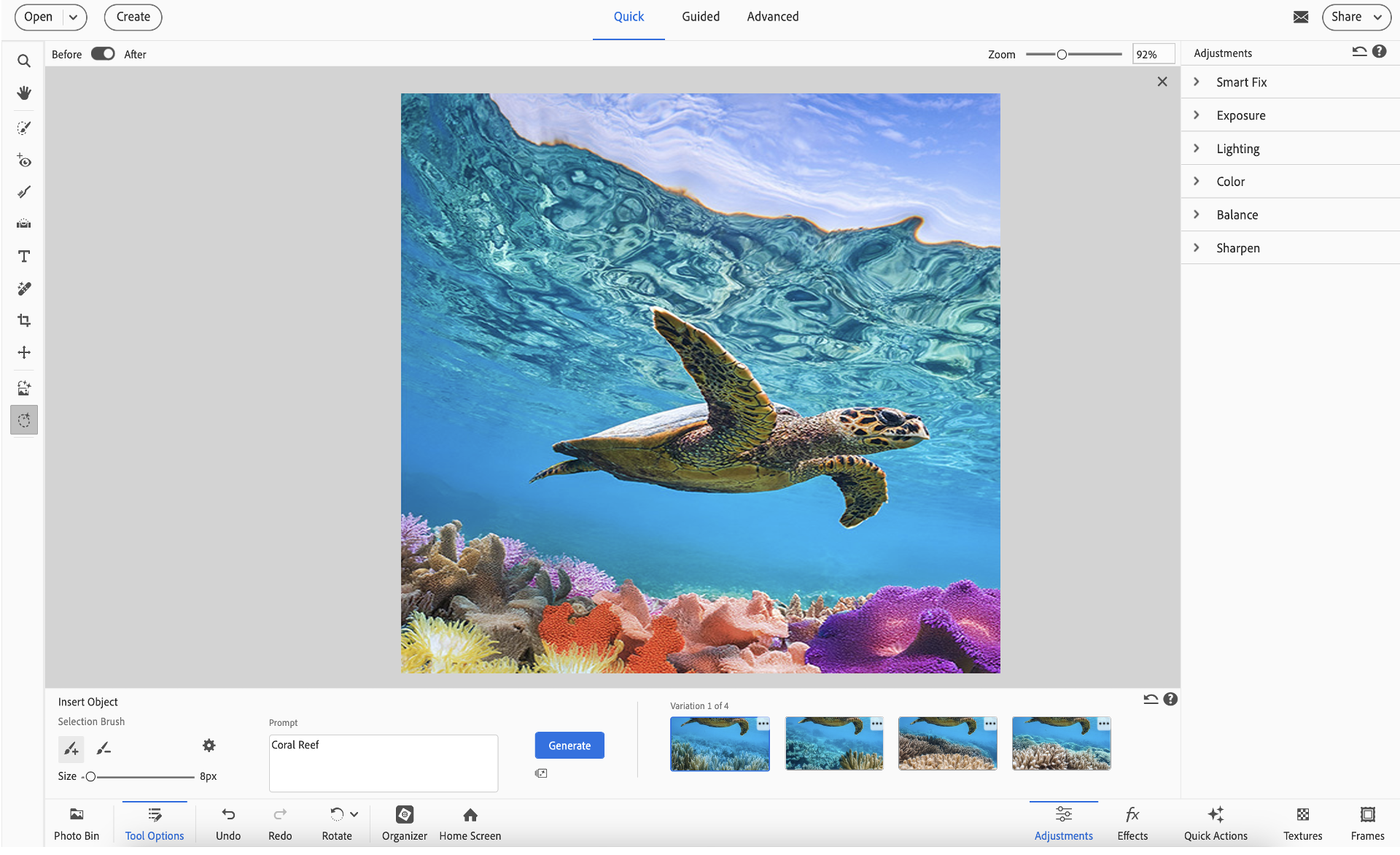
Task: Select the Red Eye Removal tool
Action: tap(24, 160)
